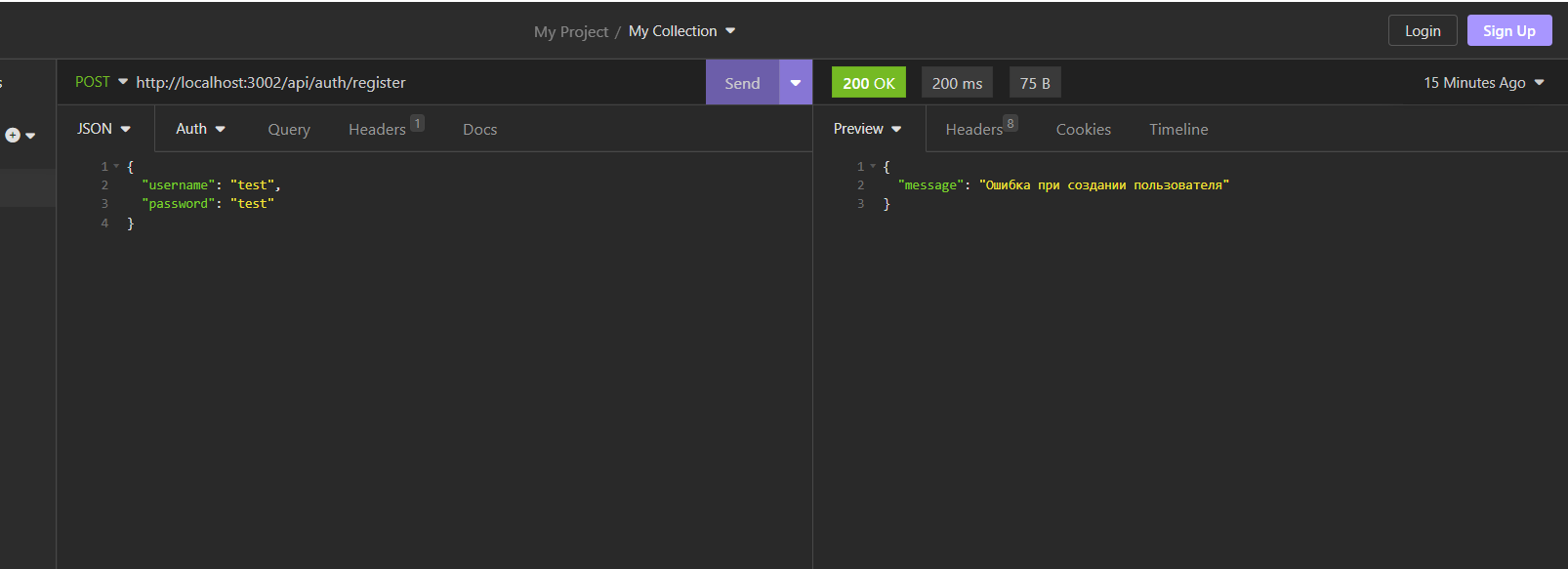Screen dimensions: 1568x569
Task: Open the response Headers tab
Action: pos(974,130)
